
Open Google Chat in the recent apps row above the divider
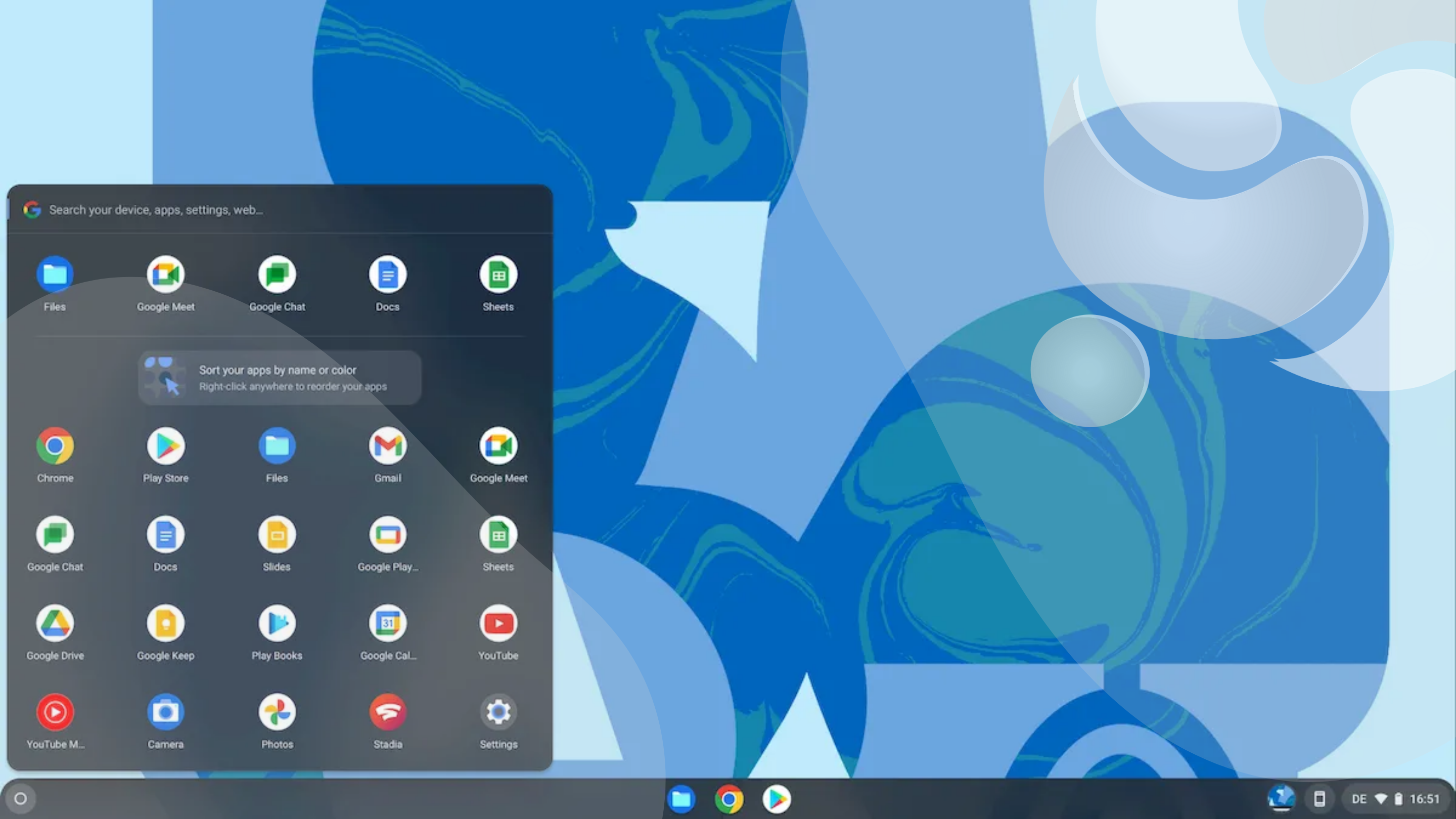pos(277,275)
